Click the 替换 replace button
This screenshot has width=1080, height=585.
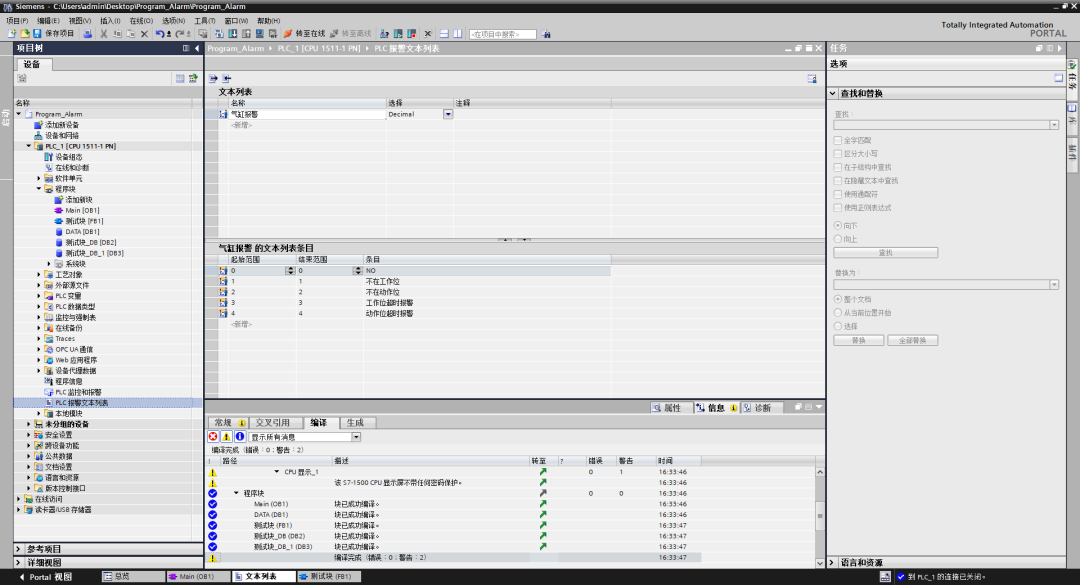[858, 340]
